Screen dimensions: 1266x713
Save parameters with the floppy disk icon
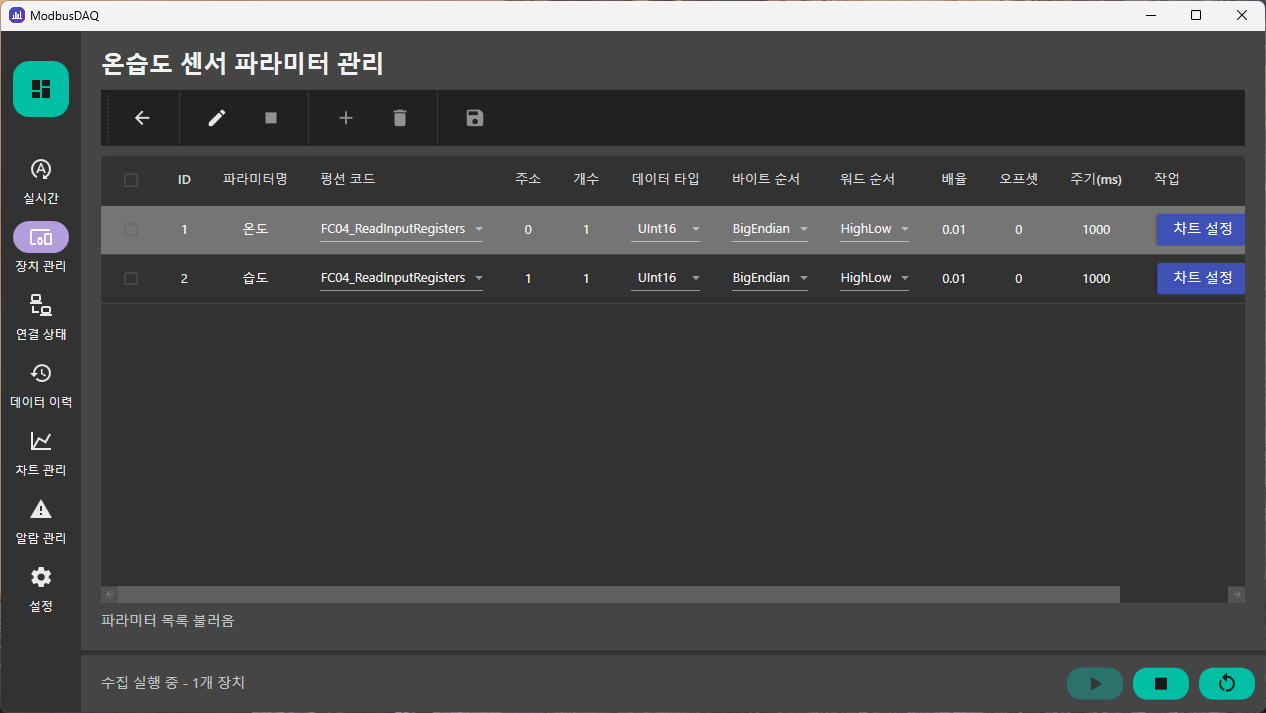(x=475, y=118)
